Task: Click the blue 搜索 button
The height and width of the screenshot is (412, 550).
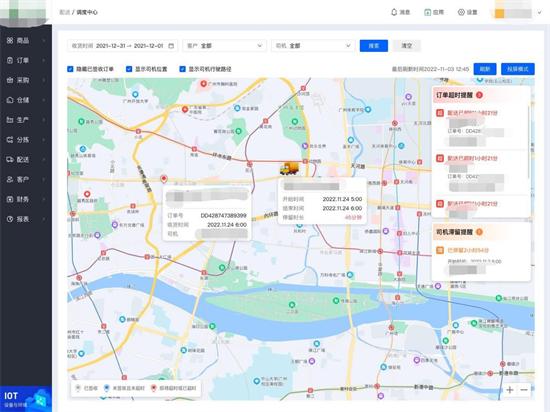Action: (374, 46)
